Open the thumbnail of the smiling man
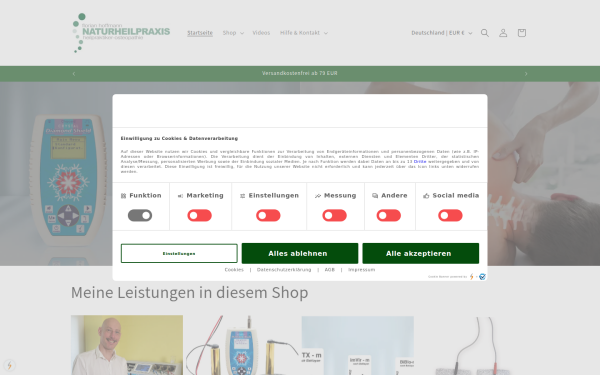This screenshot has width=600, height=375. point(127,345)
